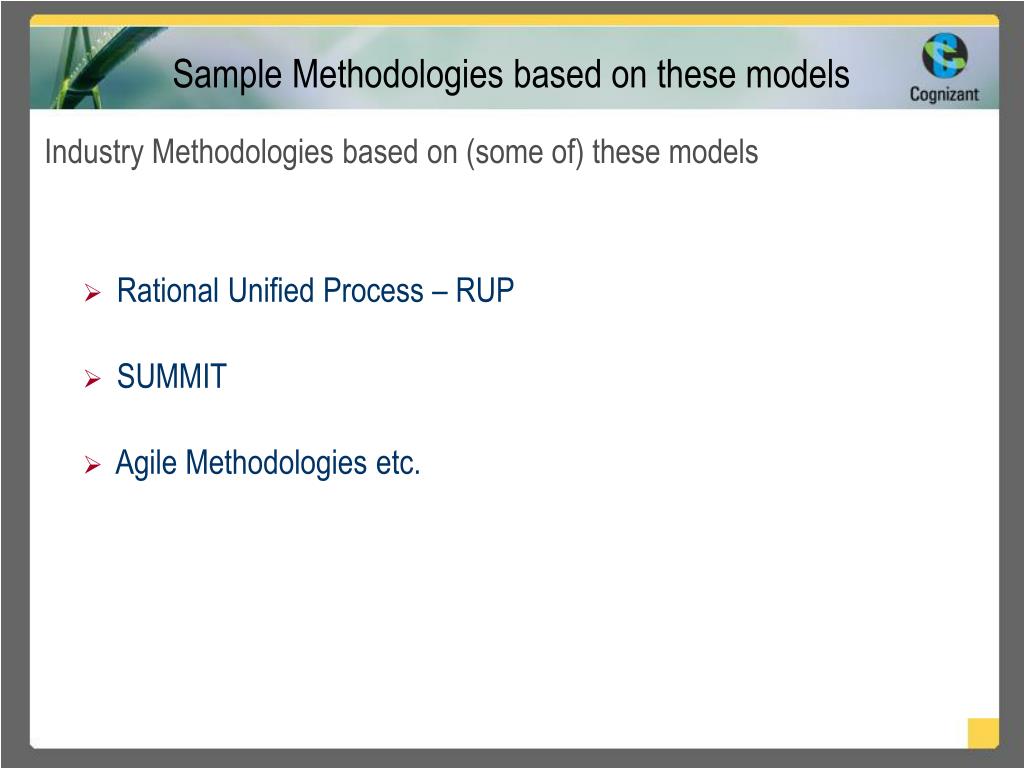1024x768 pixels.
Task: Select the phrase (some of) in the subtitle
Action: 524,153
